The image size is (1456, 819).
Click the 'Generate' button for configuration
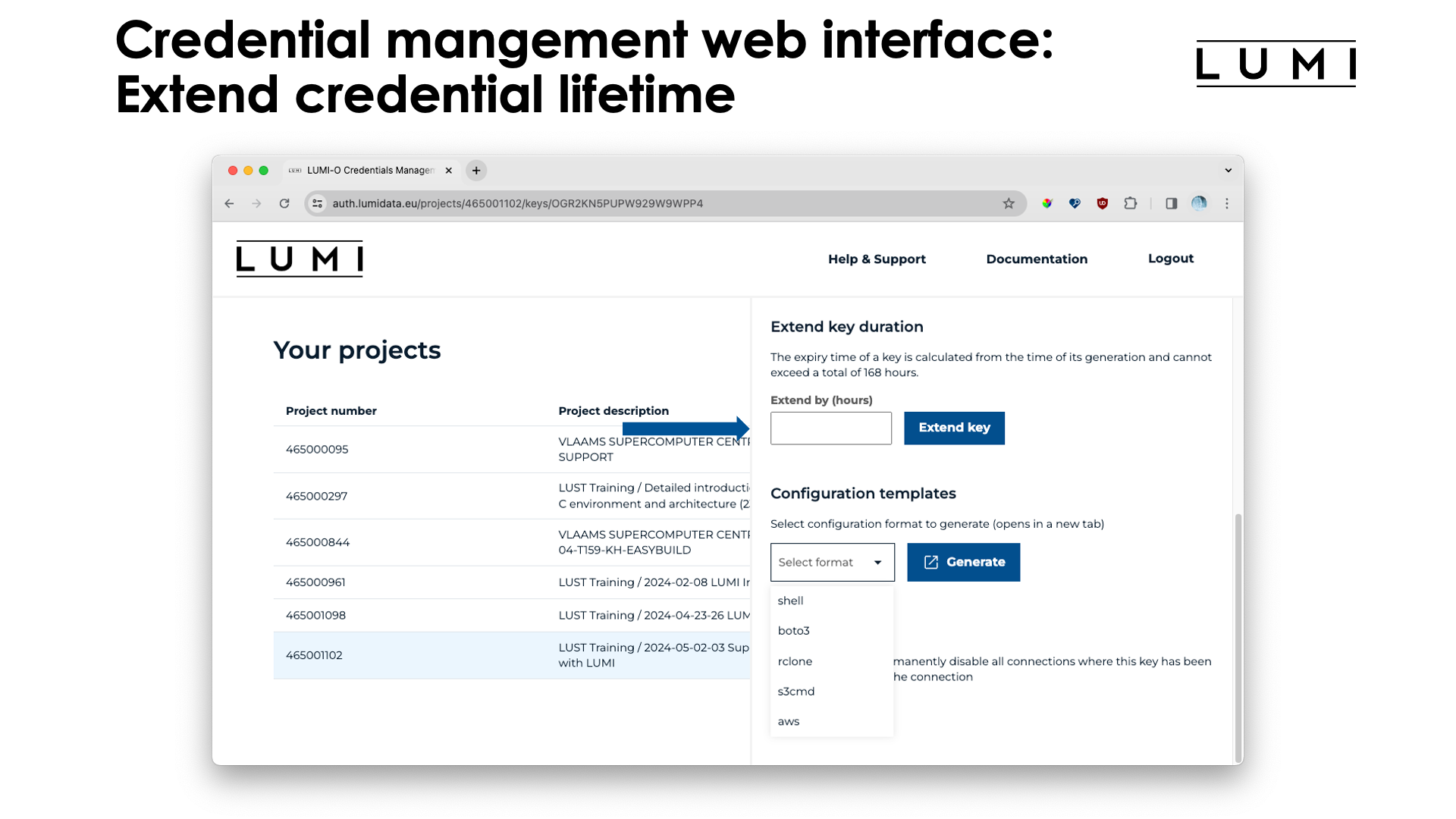(x=962, y=562)
